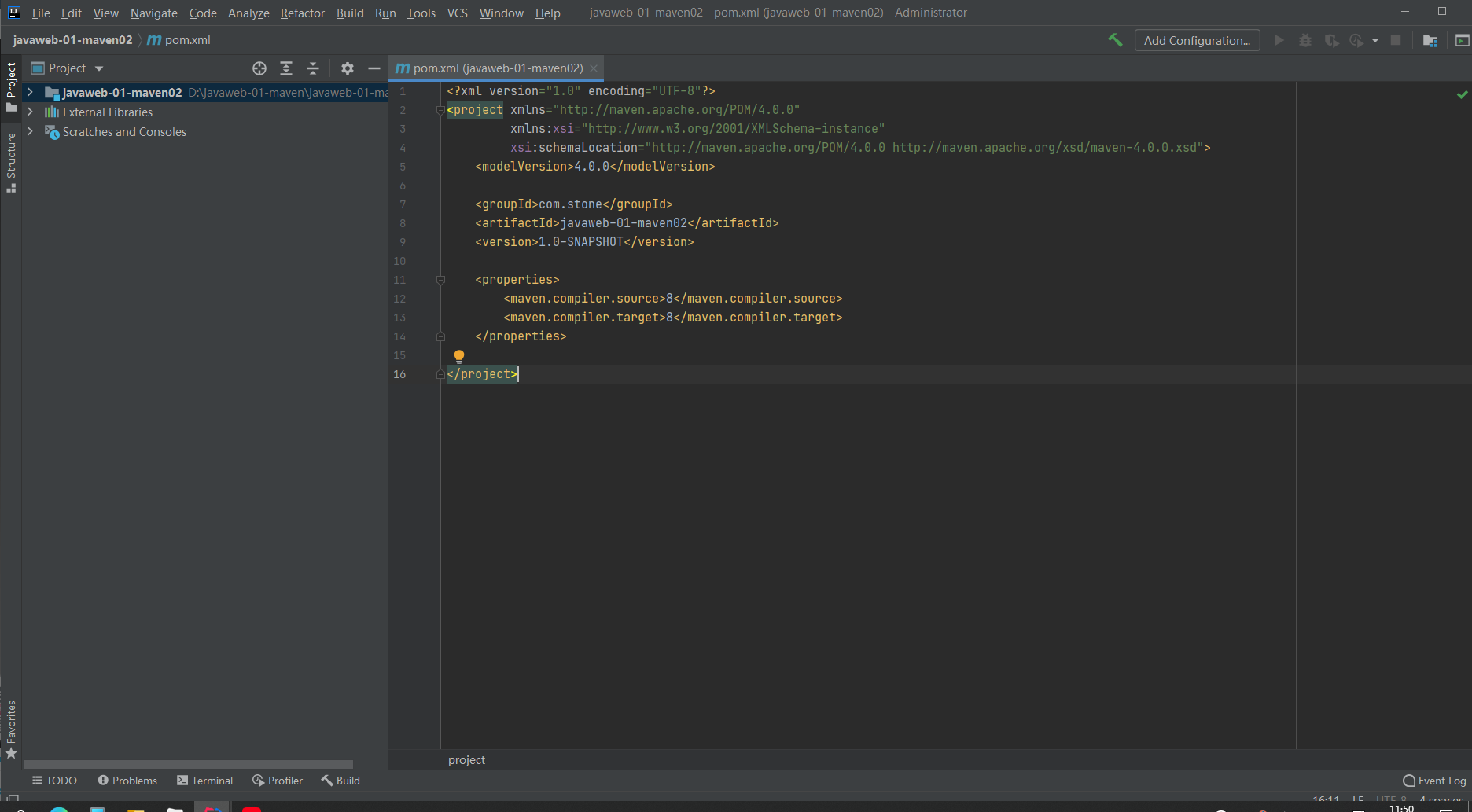The height and width of the screenshot is (812, 1472).
Task: Toggle the Project side tool window
Action: pyautogui.click(x=11, y=86)
